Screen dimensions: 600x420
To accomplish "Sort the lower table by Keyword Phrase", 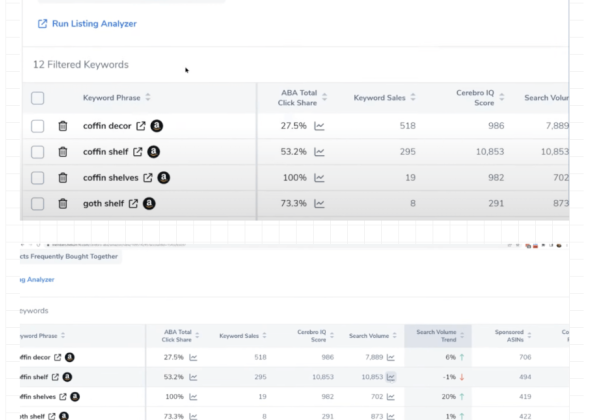I will pos(63,335).
